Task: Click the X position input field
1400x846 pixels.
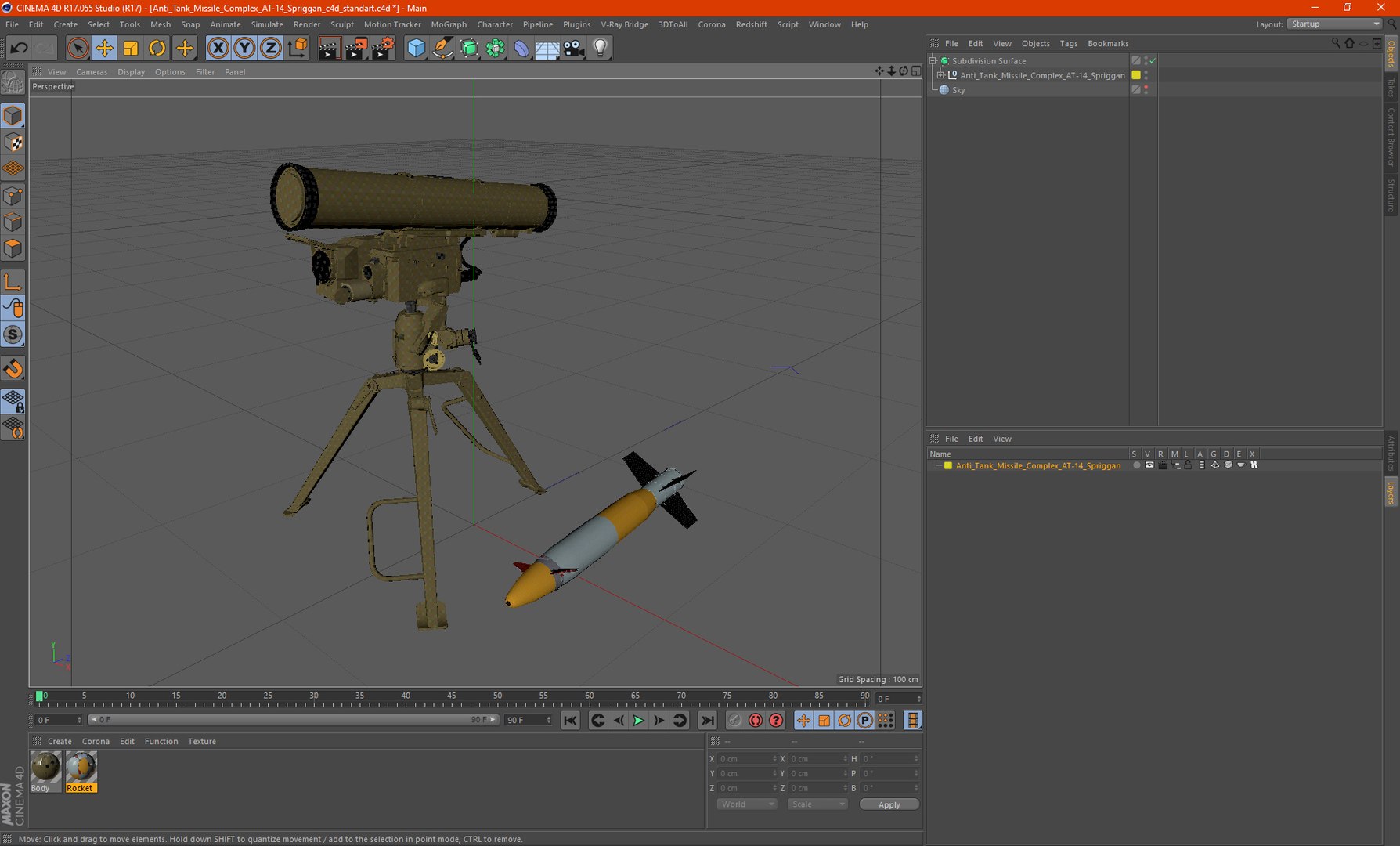Action: (x=746, y=759)
